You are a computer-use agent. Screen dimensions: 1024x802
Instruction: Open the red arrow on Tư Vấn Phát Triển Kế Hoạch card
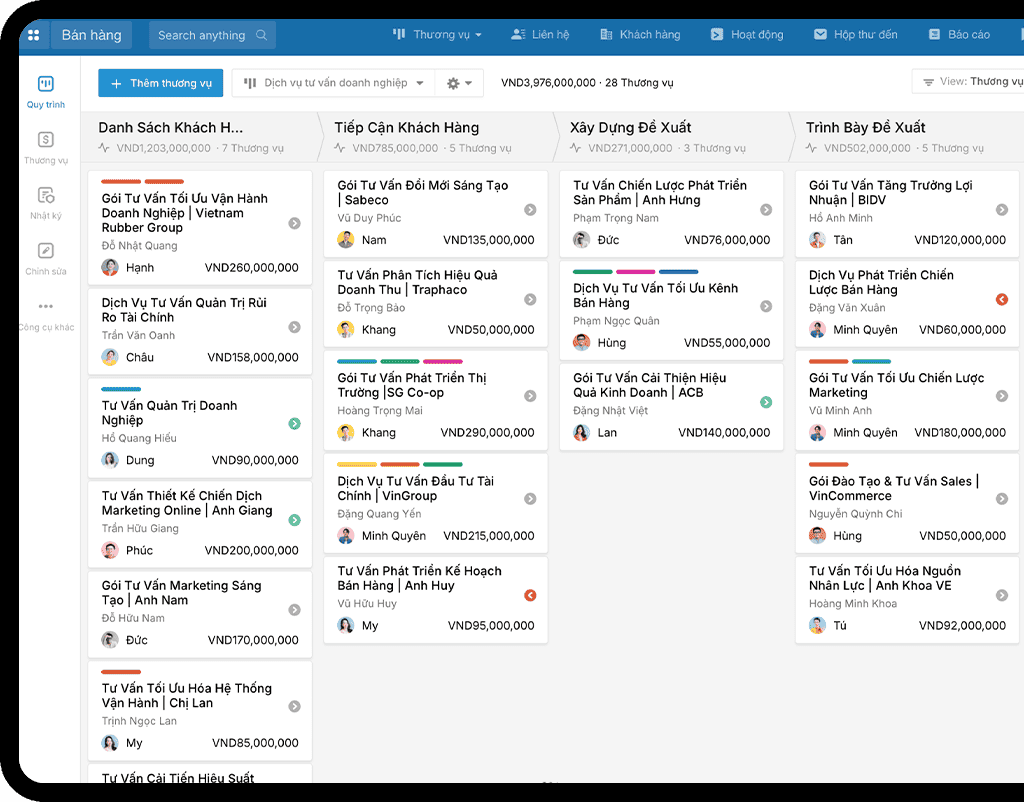coord(529,595)
